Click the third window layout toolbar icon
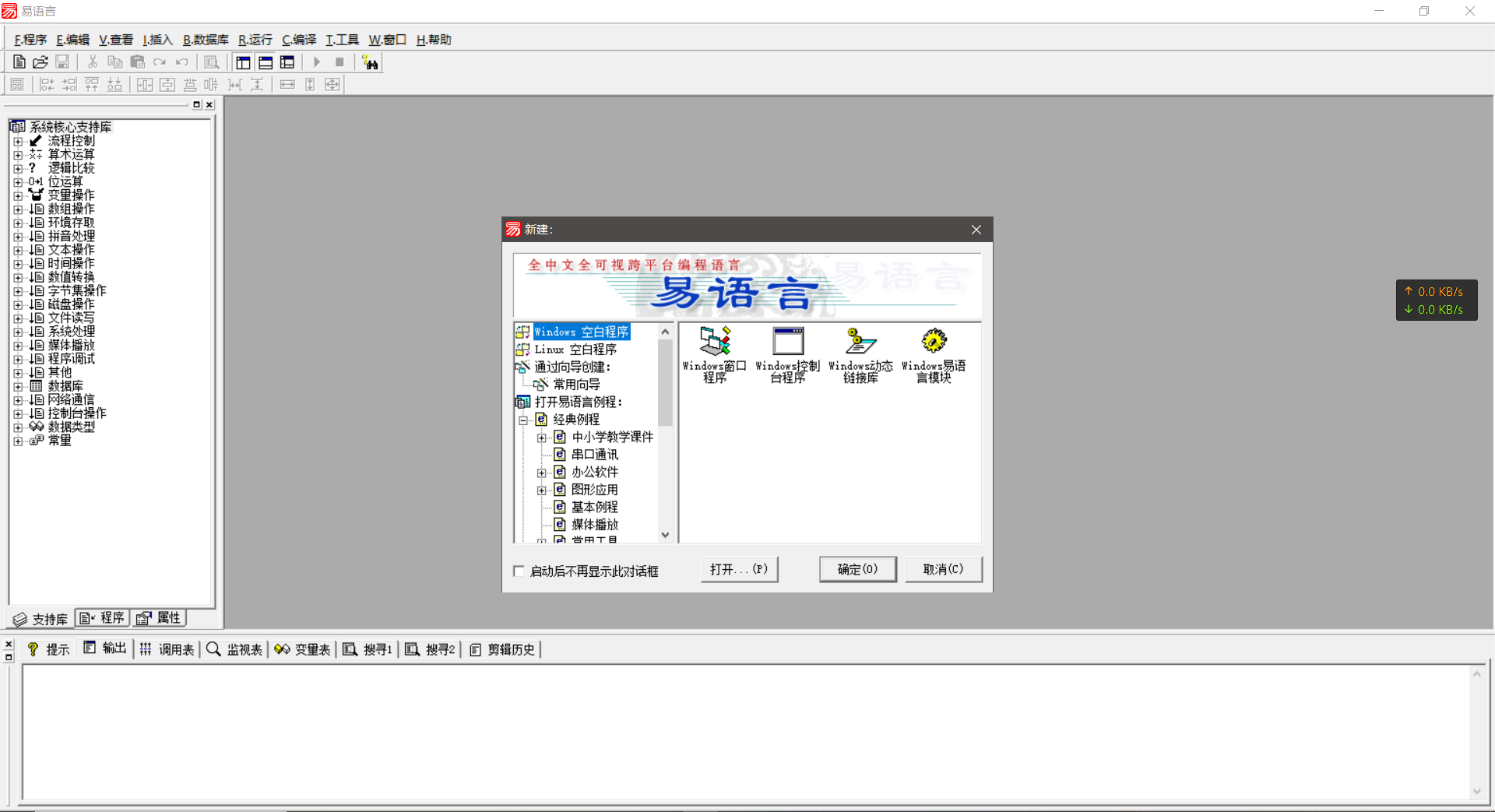Screen dimensions: 1495x812 click(x=287, y=62)
